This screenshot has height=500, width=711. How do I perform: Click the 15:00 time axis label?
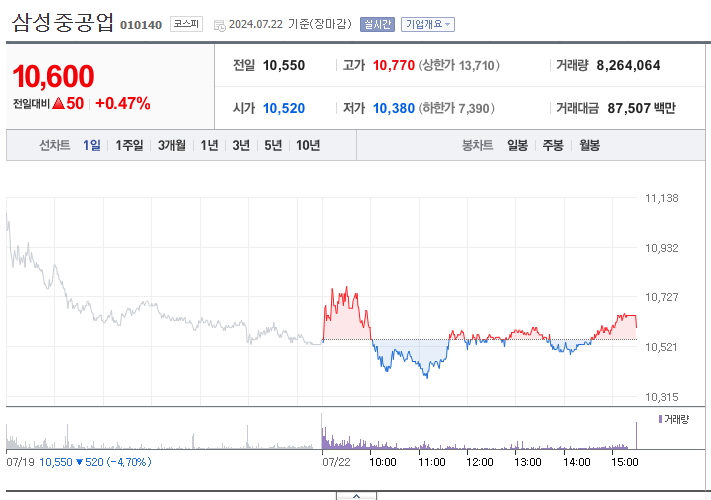tap(624, 462)
